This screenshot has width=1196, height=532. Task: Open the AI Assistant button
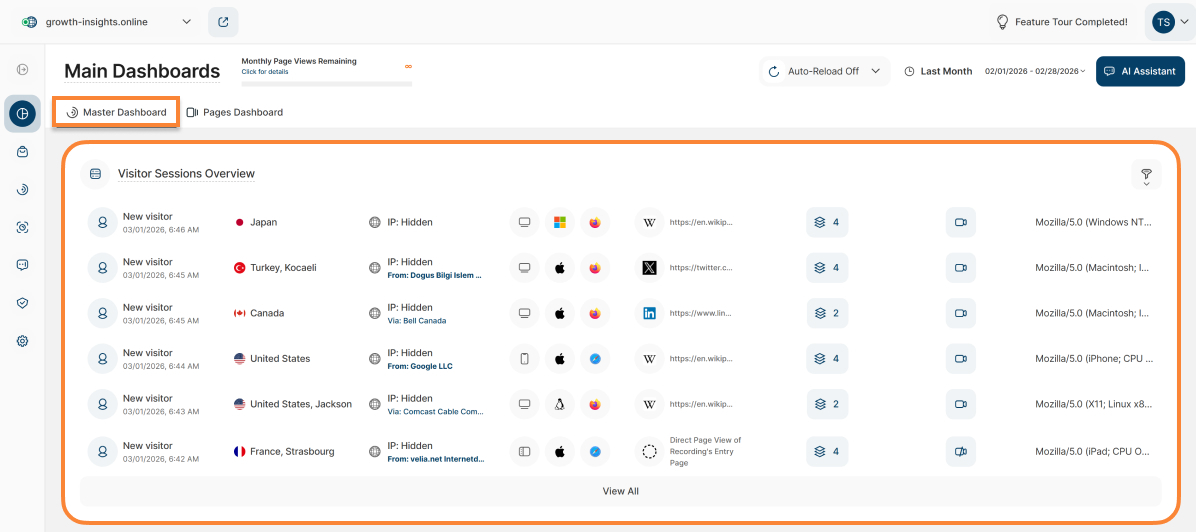(x=1140, y=71)
